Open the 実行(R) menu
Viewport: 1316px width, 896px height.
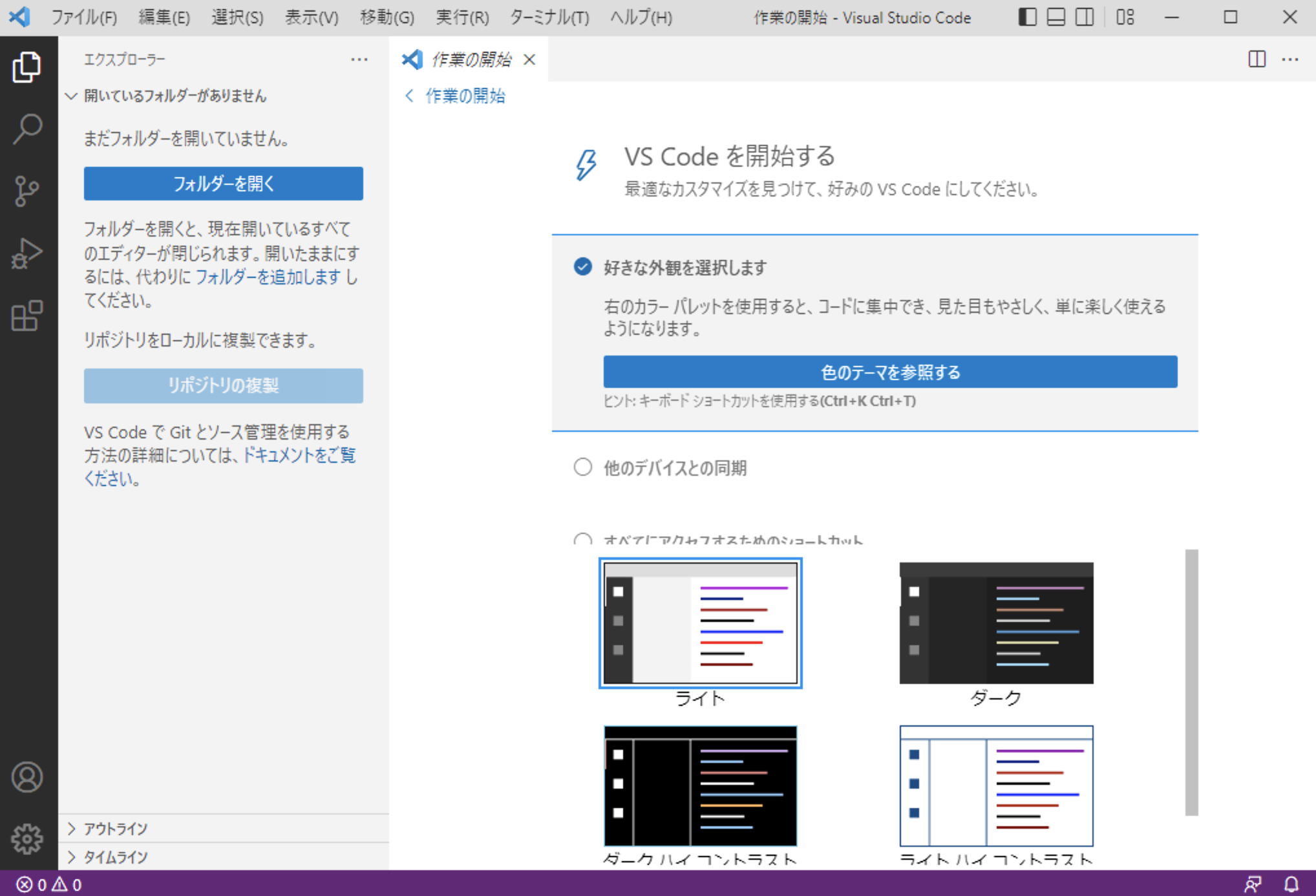coord(462,17)
